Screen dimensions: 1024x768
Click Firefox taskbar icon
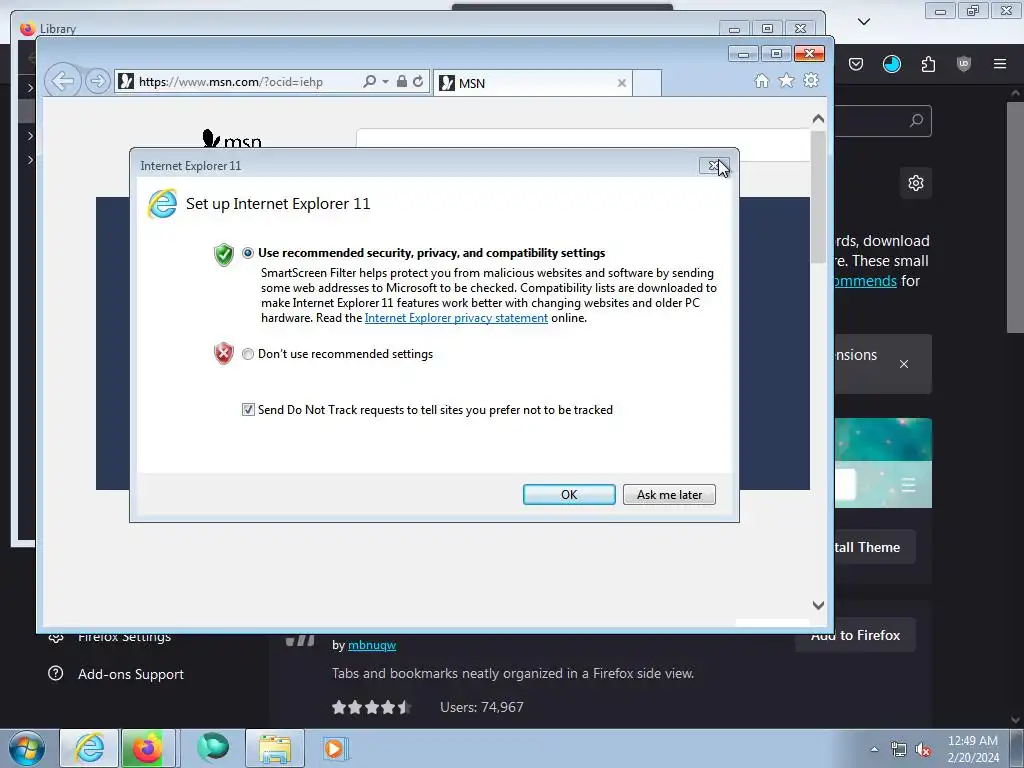tap(148, 748)
